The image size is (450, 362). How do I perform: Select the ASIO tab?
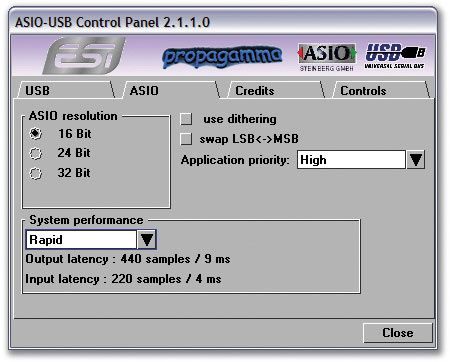click(171, 90)
